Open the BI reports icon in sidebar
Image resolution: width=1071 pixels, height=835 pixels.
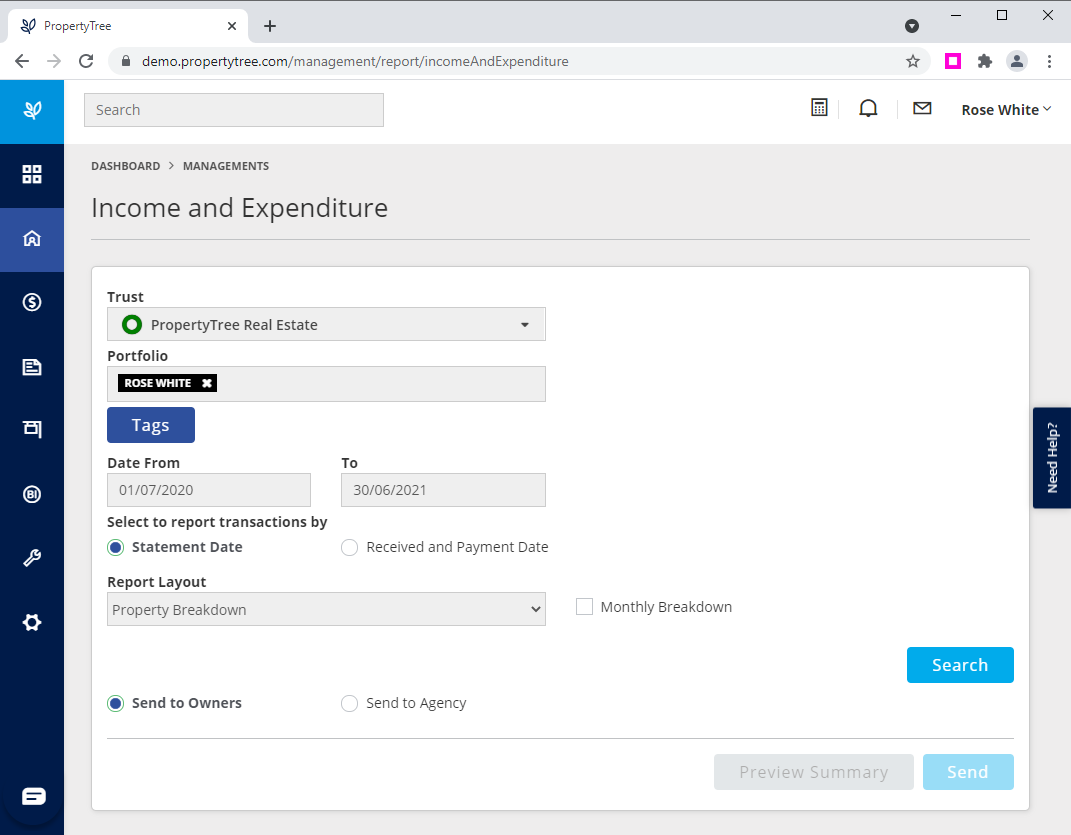pyautogui.click(x=32, y=494)
